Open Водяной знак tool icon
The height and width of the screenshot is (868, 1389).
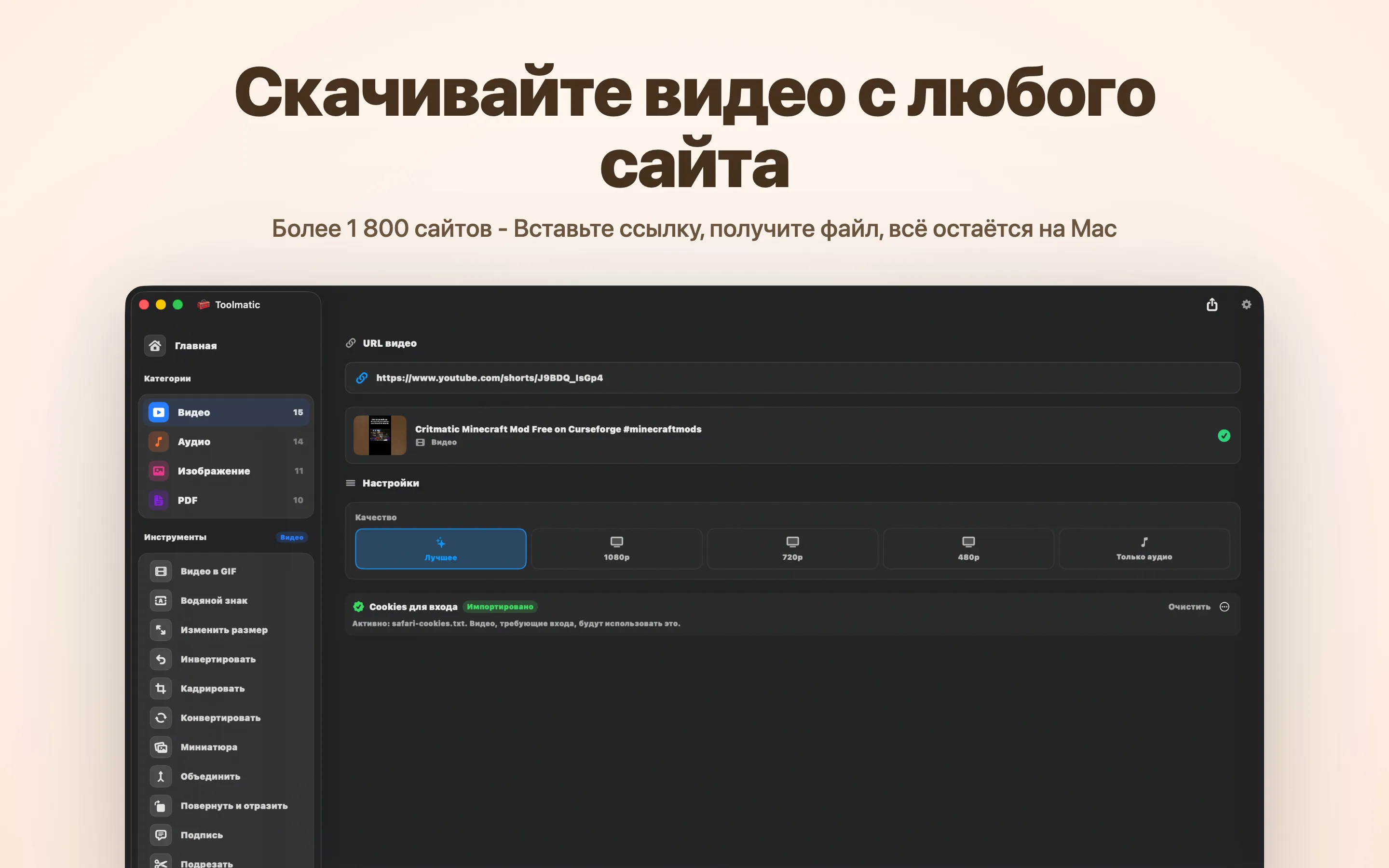click(161, 600)
